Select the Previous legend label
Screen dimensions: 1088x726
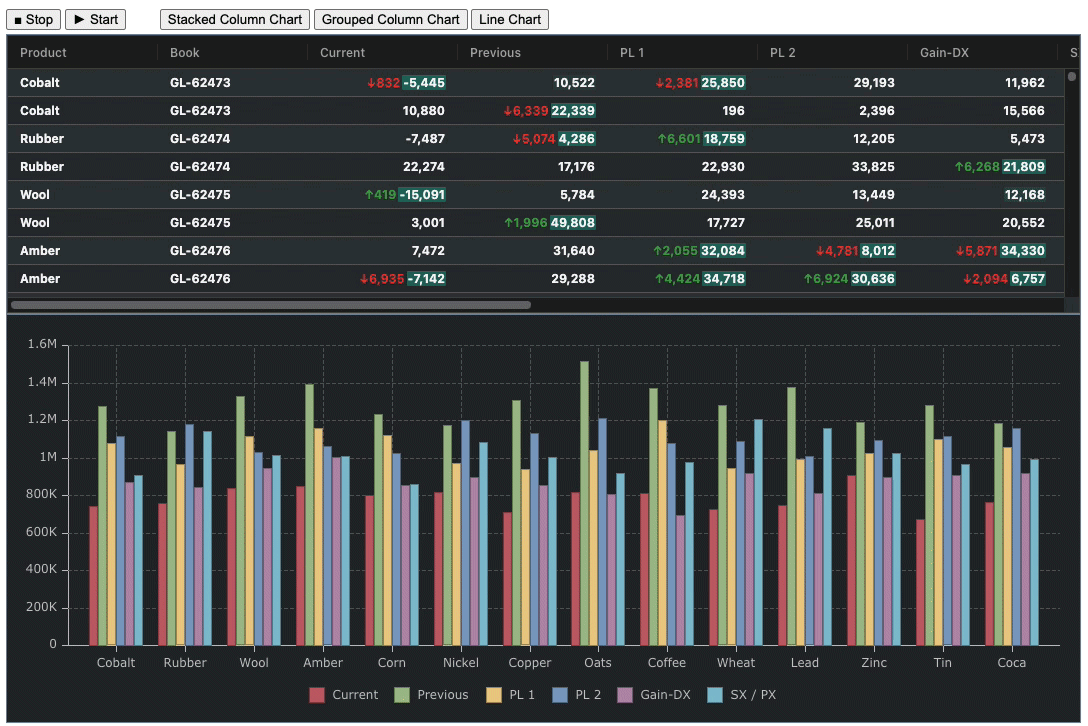click(x=443, y=695)
